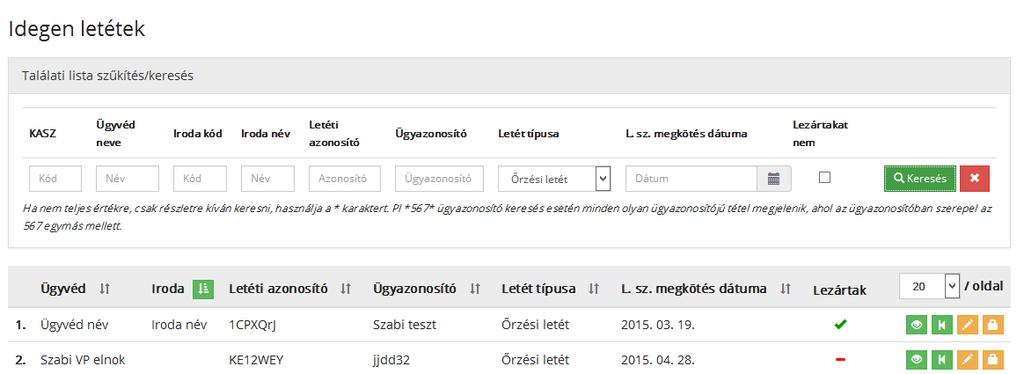Click the Iroda név cell in row 1
Viewport: 1024px width, 374px height.
(x=179, y=324)
